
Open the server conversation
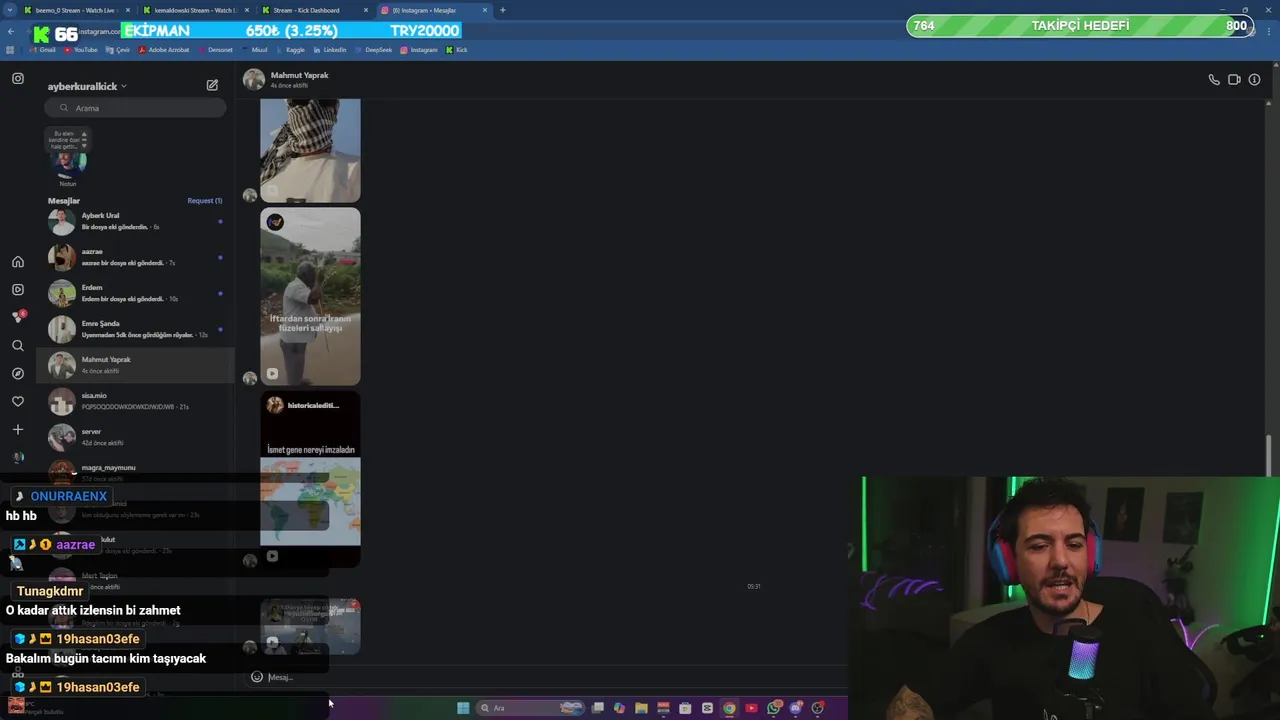tap(136, 437)
